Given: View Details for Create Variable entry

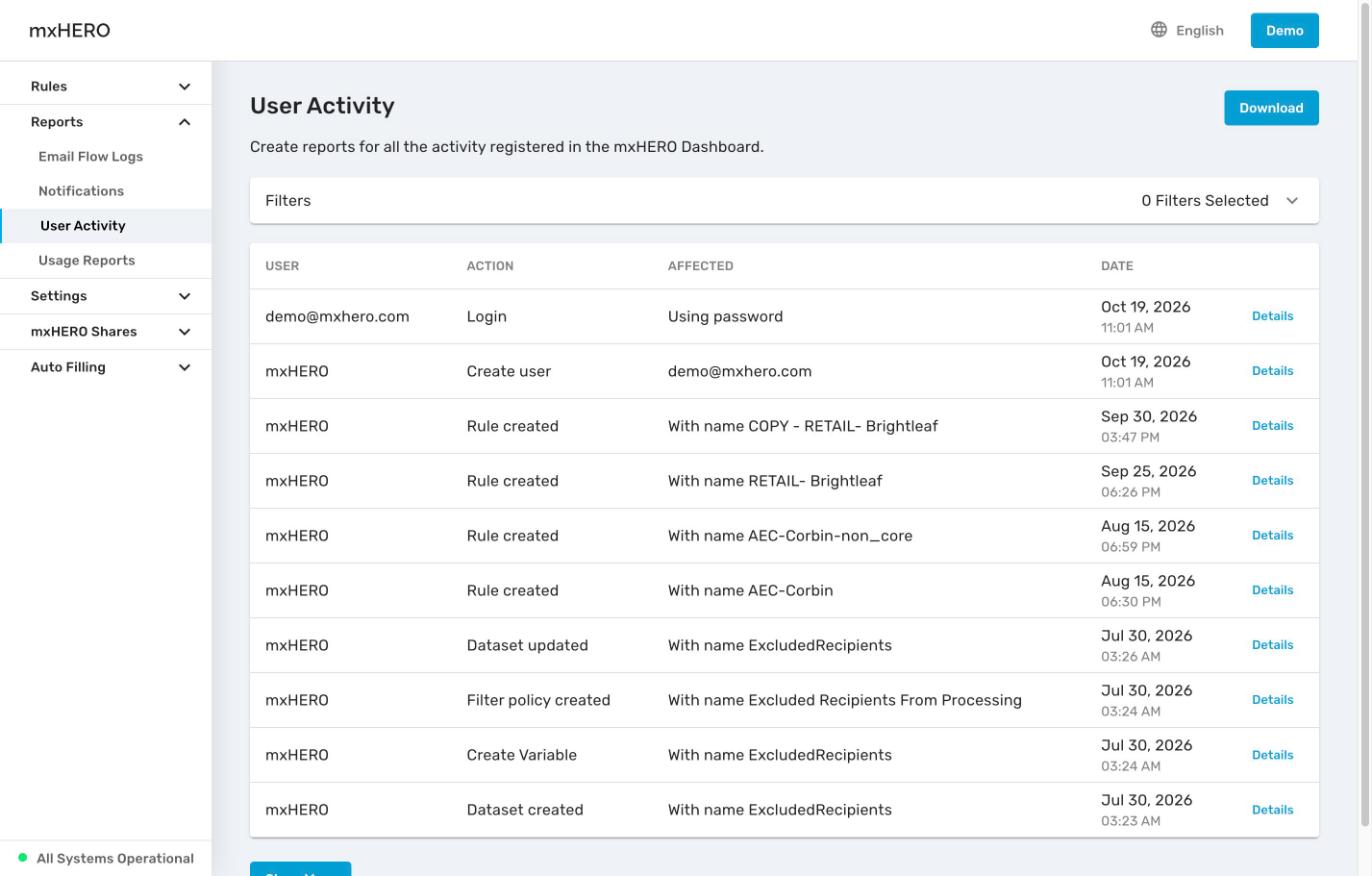Looking at the screenshot, I should [x=1272, y=755].
